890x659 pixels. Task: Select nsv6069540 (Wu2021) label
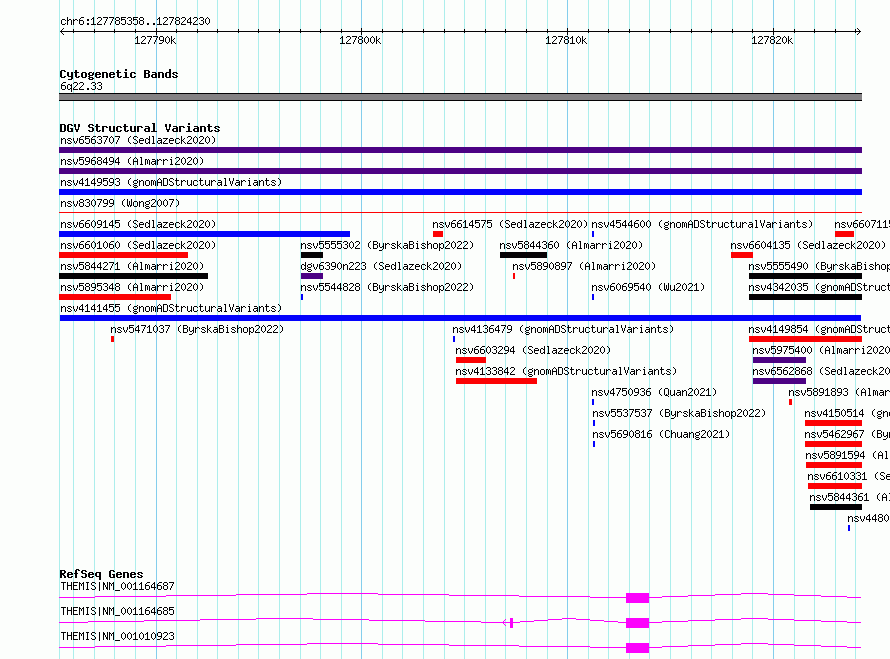pyautogui.click(x=648, y=287)
